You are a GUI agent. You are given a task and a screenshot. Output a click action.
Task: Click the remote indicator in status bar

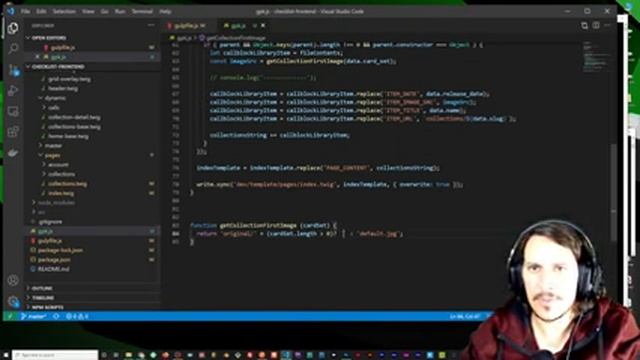pos(10,316)
